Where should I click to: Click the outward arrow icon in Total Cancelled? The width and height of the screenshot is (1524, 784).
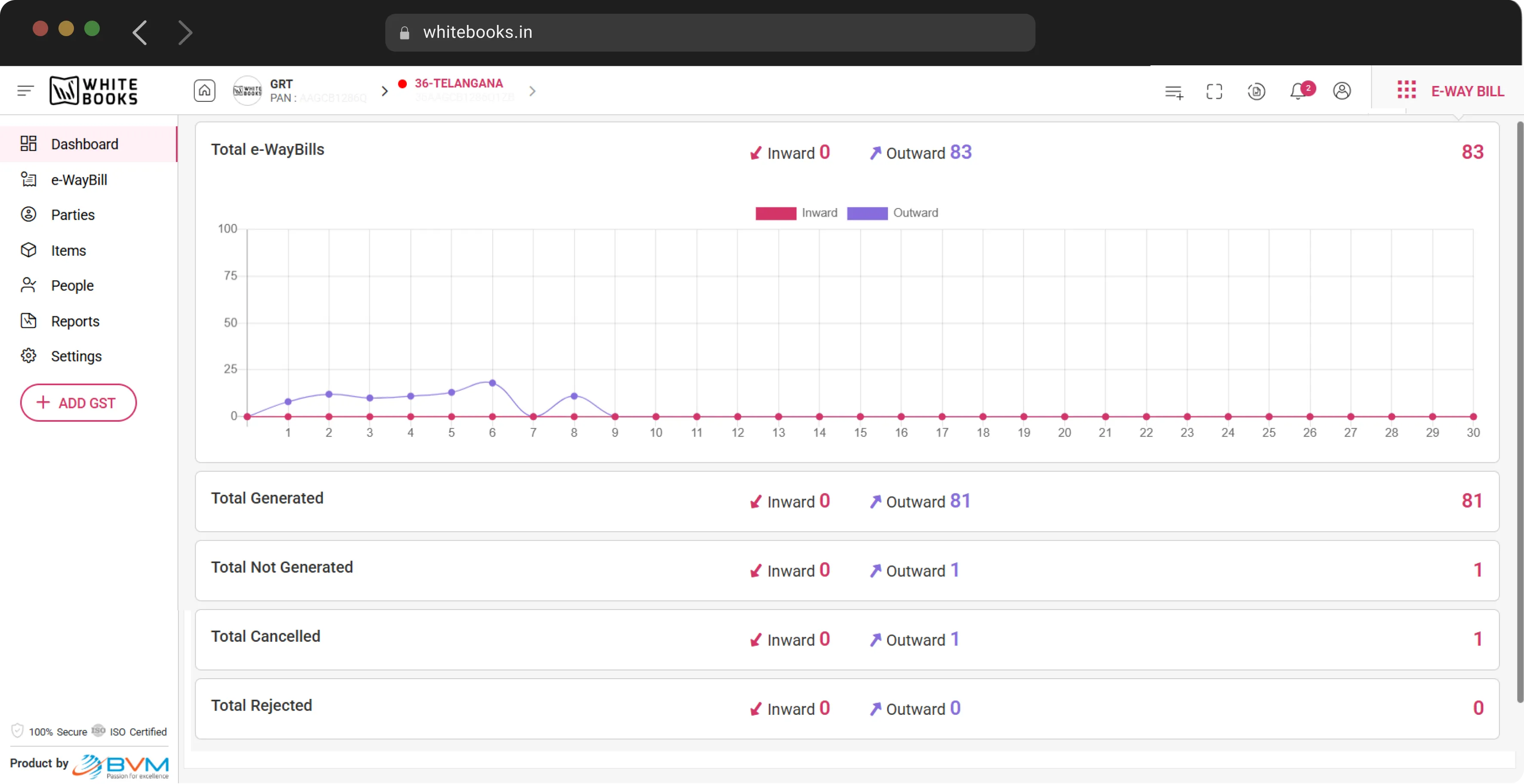pos(875,640)
